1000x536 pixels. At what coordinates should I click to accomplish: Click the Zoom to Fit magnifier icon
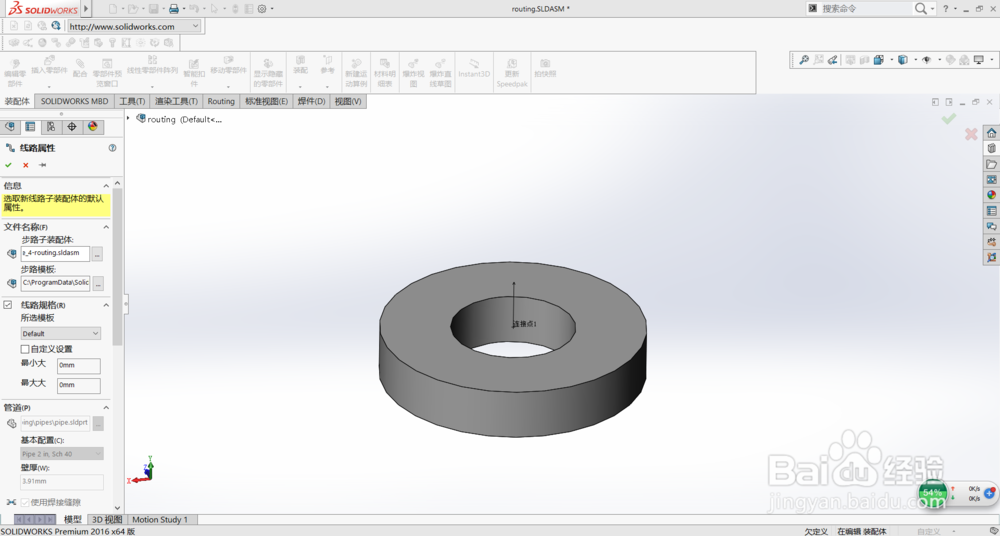tap(803, 60)
